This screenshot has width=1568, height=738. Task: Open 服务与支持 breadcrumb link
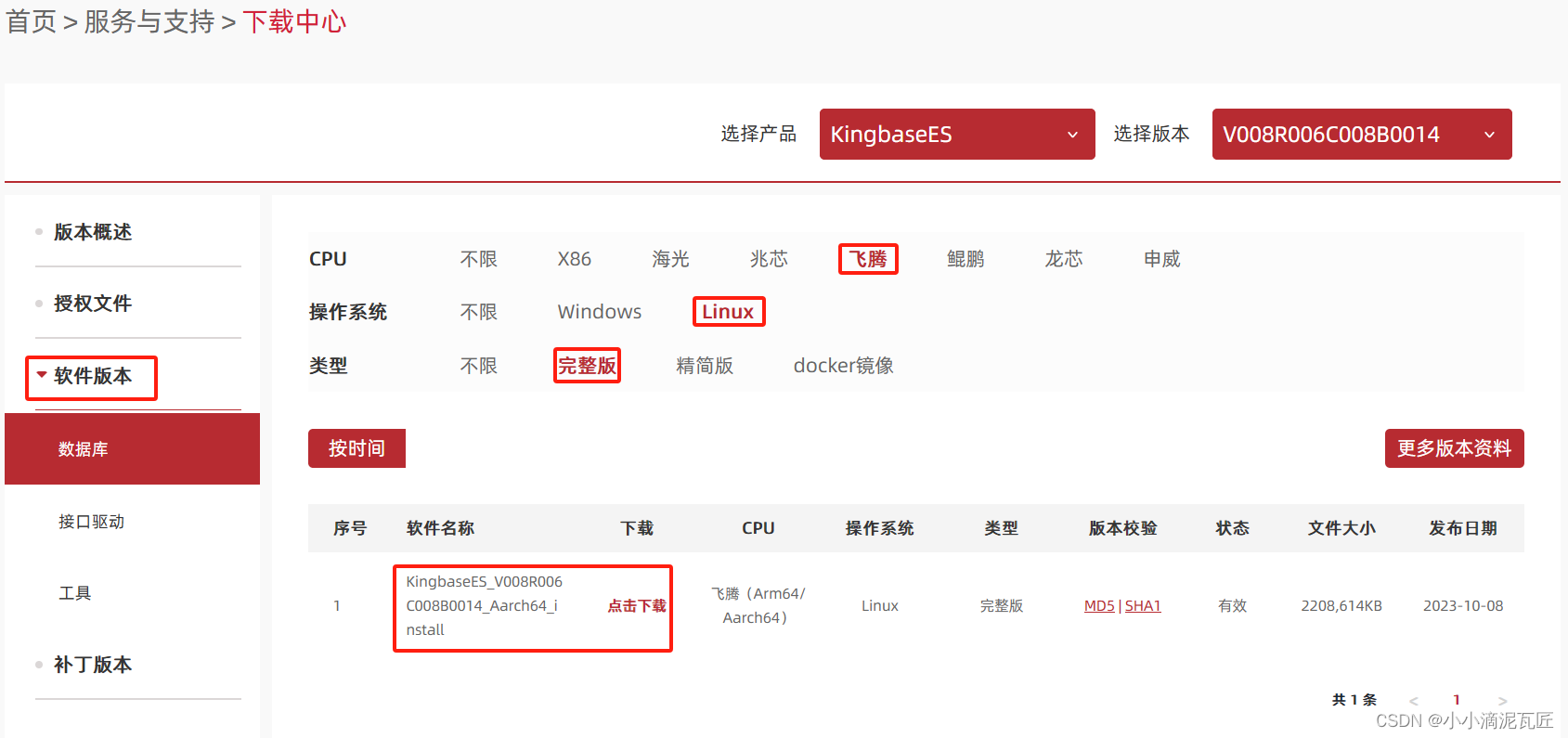tap(149, 21)
